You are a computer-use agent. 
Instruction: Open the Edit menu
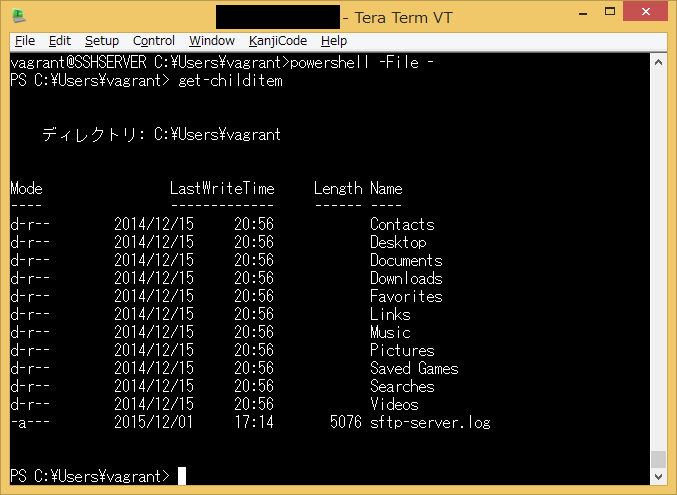[60, 41]
